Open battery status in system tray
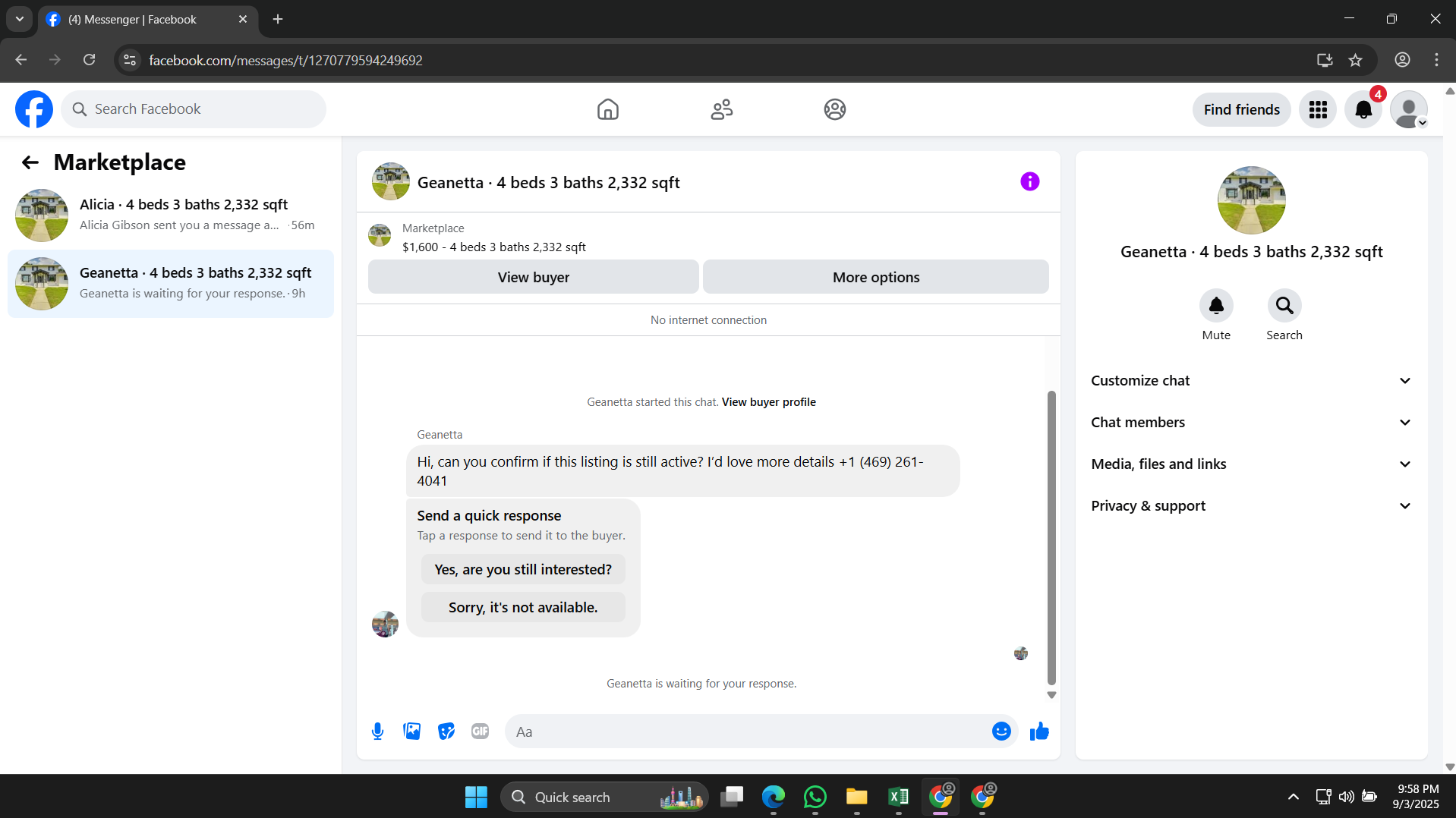 [x=1369, y=797]
